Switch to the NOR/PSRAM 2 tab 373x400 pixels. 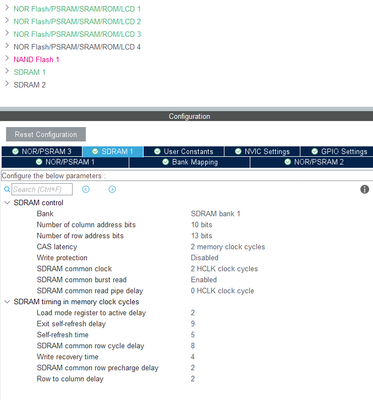pos(312,162)
